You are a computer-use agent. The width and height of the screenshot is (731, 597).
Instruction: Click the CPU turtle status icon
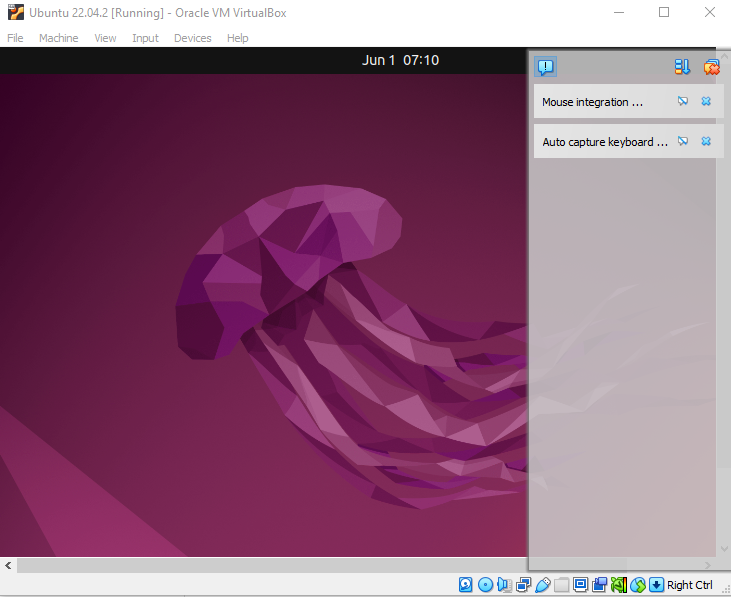[619, 584]
